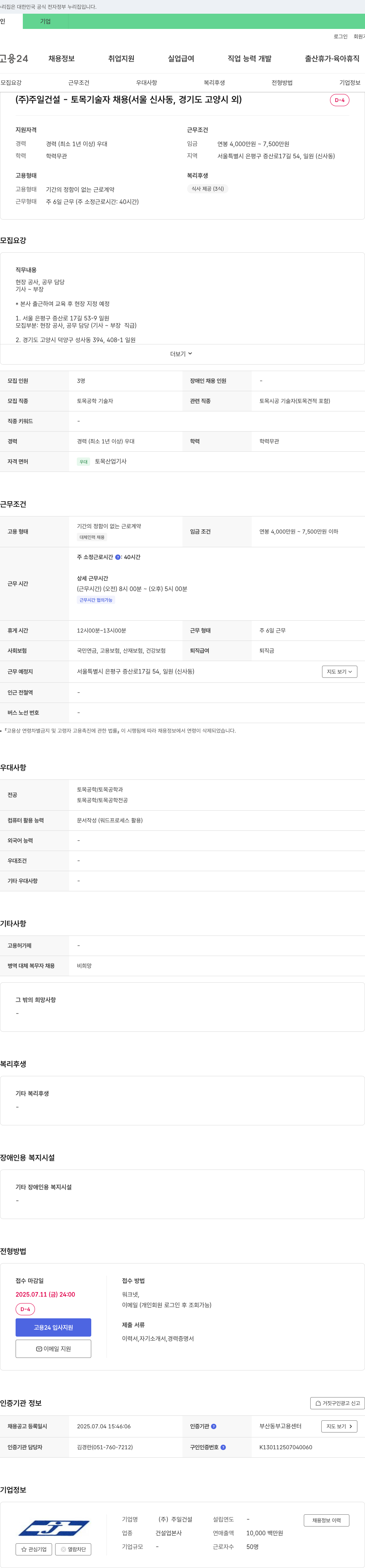Screen dimensions: 365x1568
Task: Click the 토목공학 기술자 cell
Action: click(95, 401)
